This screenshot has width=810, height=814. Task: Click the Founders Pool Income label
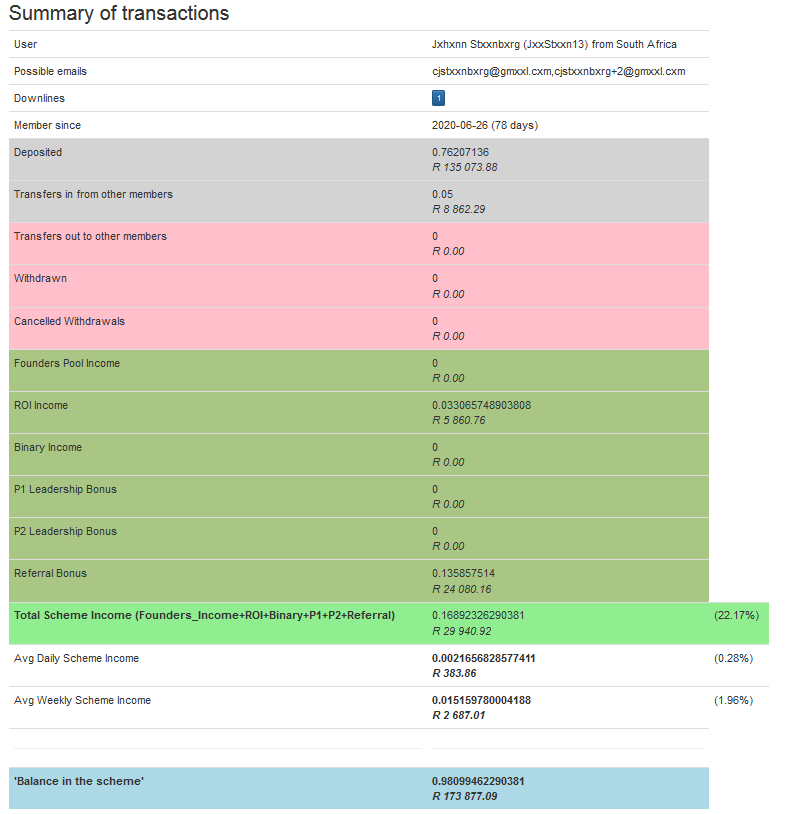pyautogui.click(x=67, y=363)
